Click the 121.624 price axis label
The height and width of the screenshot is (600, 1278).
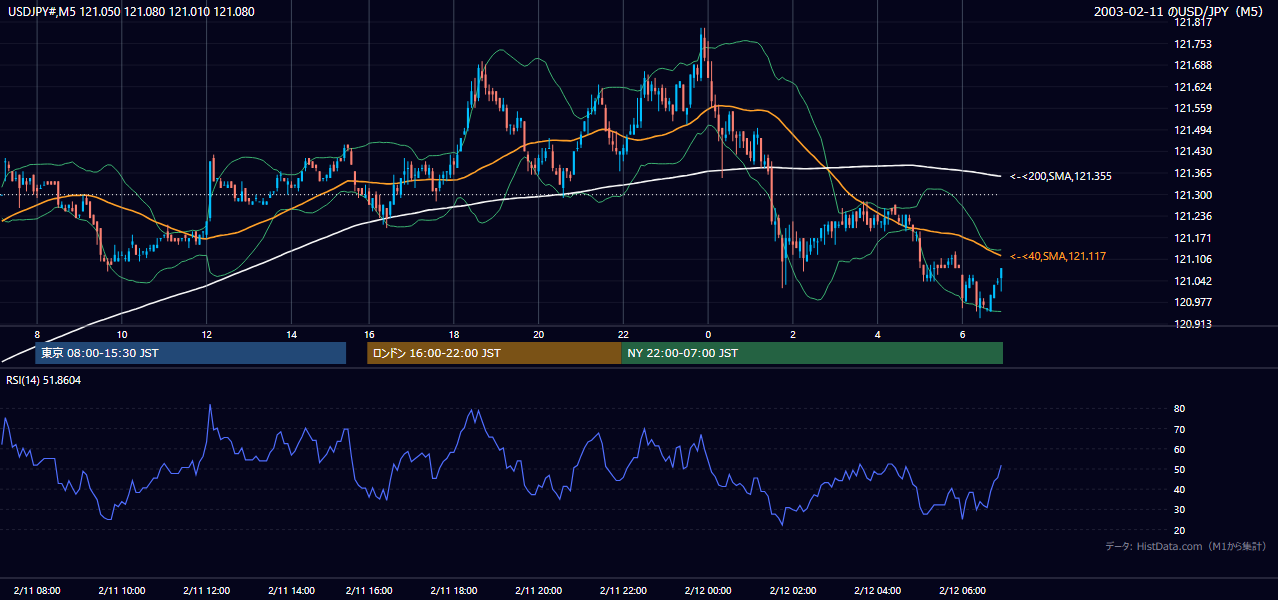click(x=1194, y=87)
